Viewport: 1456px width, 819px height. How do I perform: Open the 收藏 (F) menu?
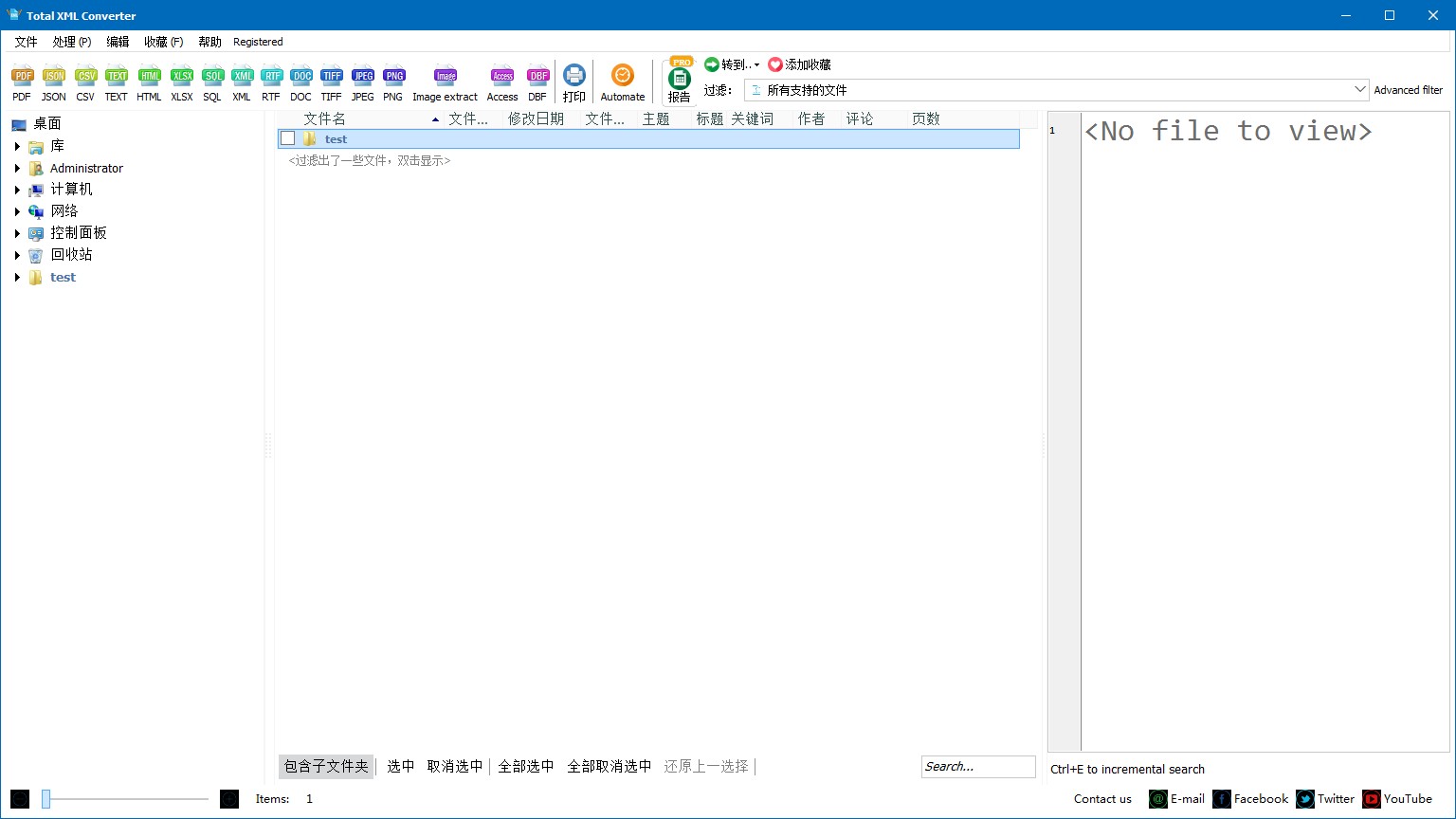163,42
